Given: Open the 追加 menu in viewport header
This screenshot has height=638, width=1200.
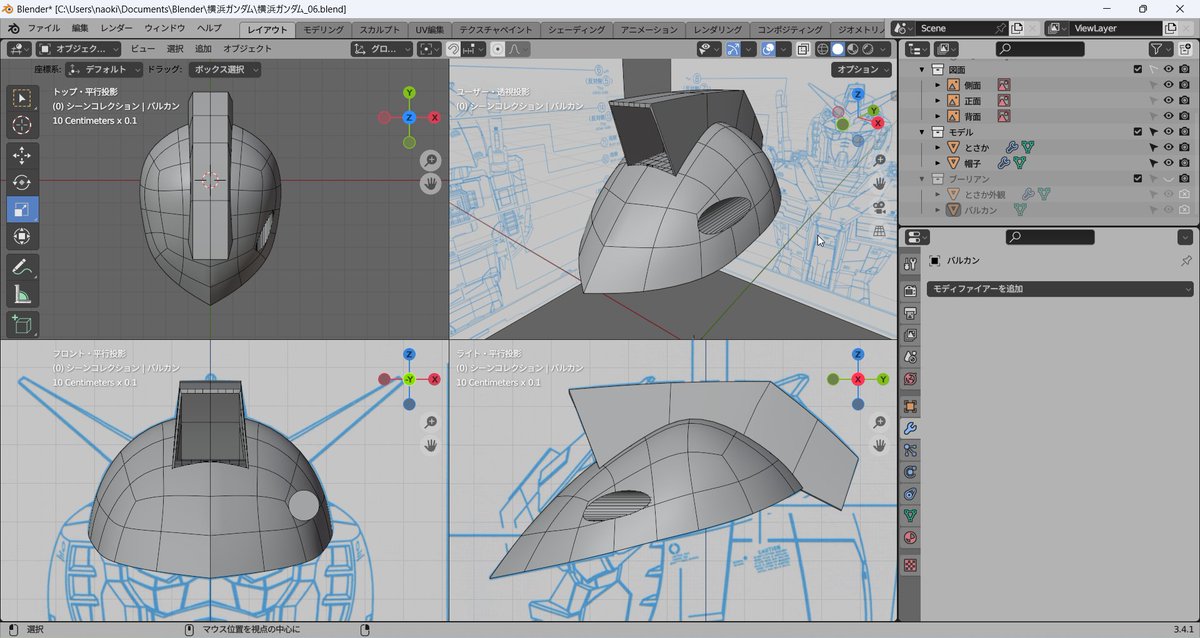Looking at the screenshot, I should [203, 48].
